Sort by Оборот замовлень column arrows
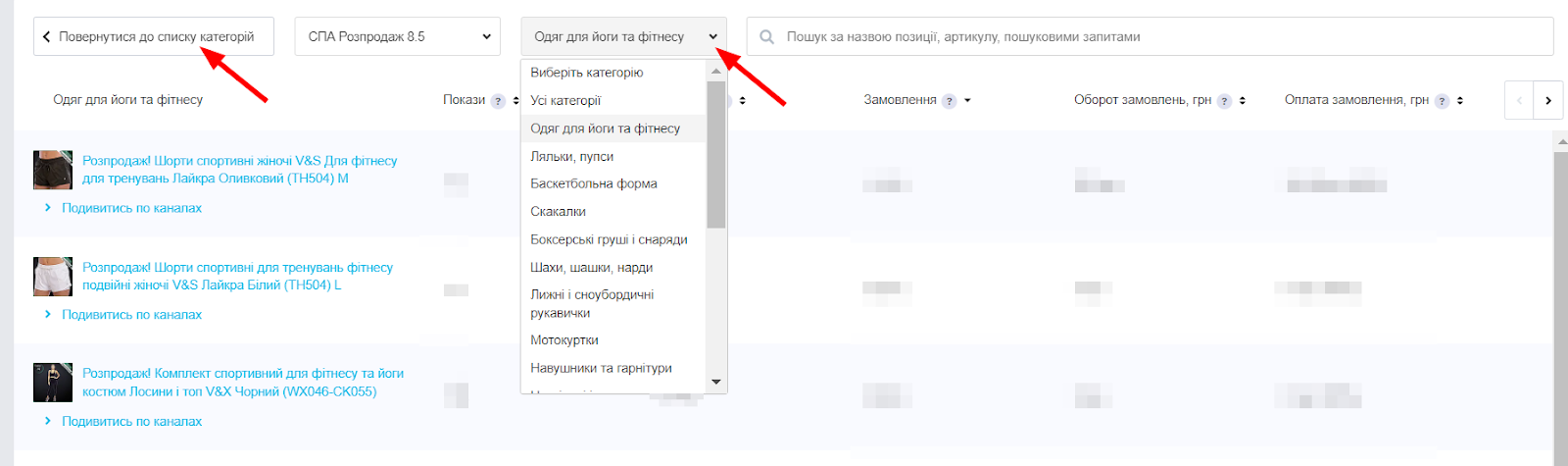 point(1243,101)
